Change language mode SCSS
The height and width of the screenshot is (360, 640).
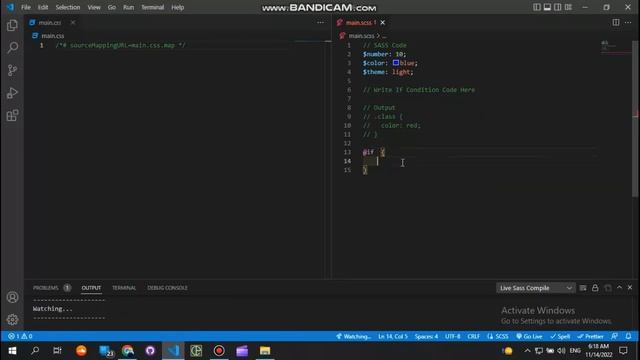[x=498, y=336]
